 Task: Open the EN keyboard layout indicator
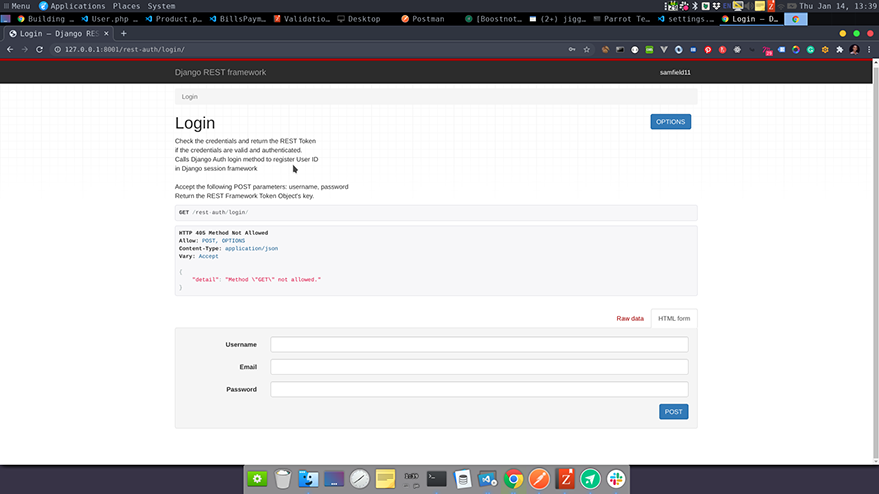tap(727, 6)
